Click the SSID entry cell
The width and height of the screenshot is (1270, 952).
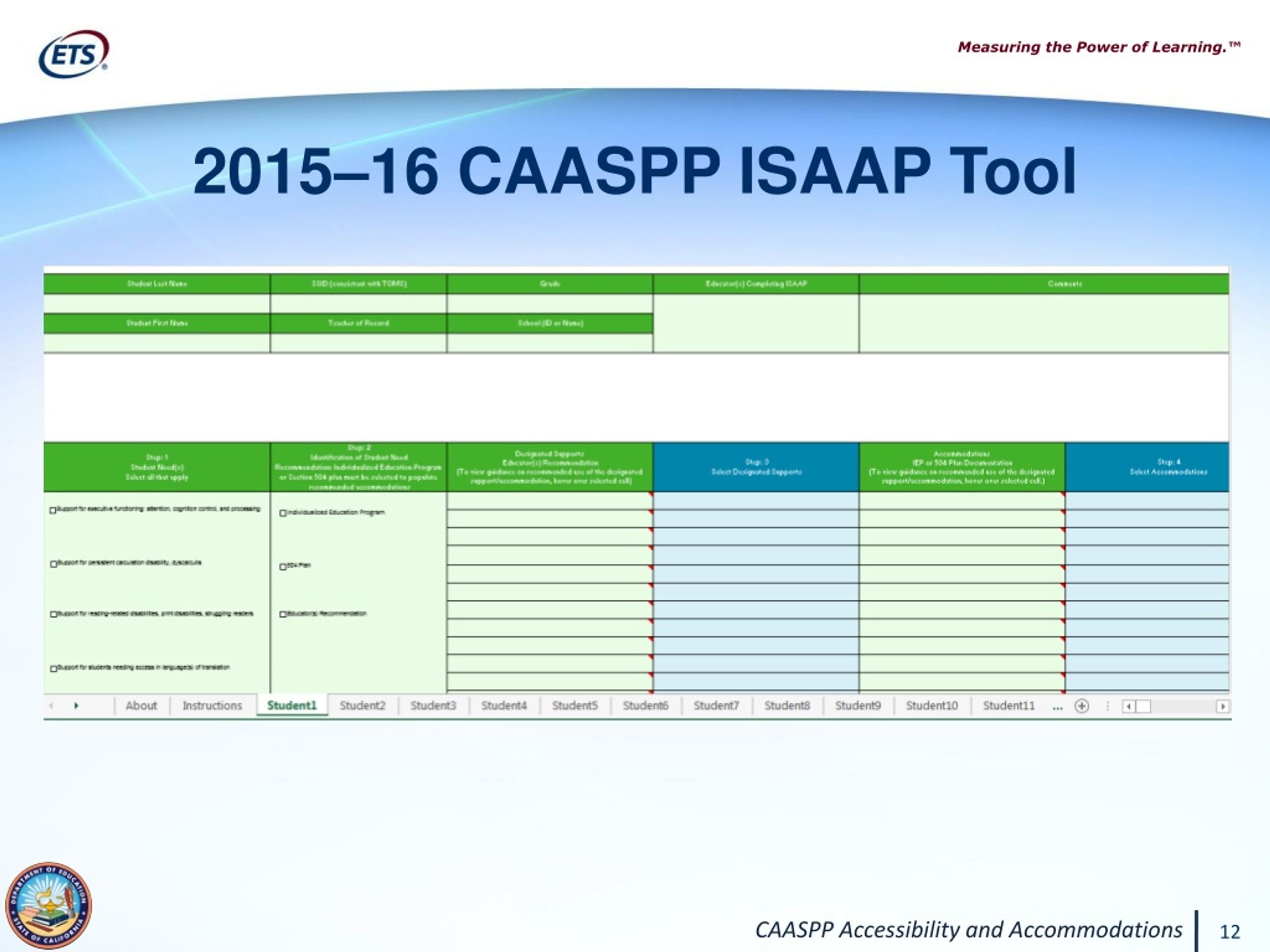(x=358, y=303)
